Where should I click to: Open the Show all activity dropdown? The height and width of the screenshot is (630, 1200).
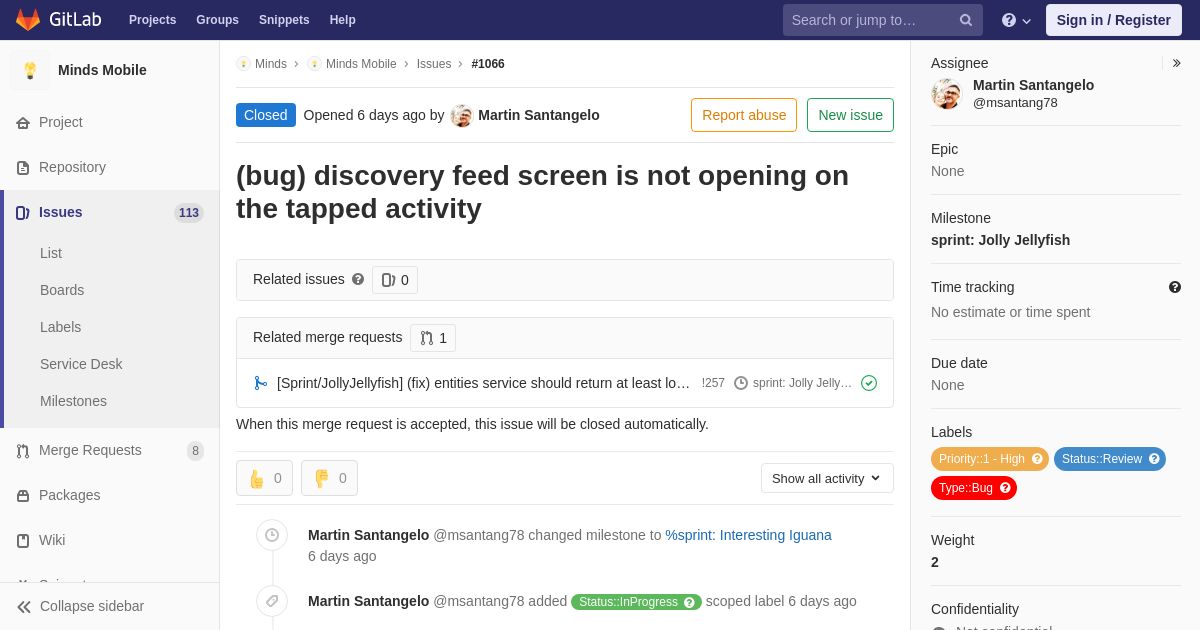(827, 478)
